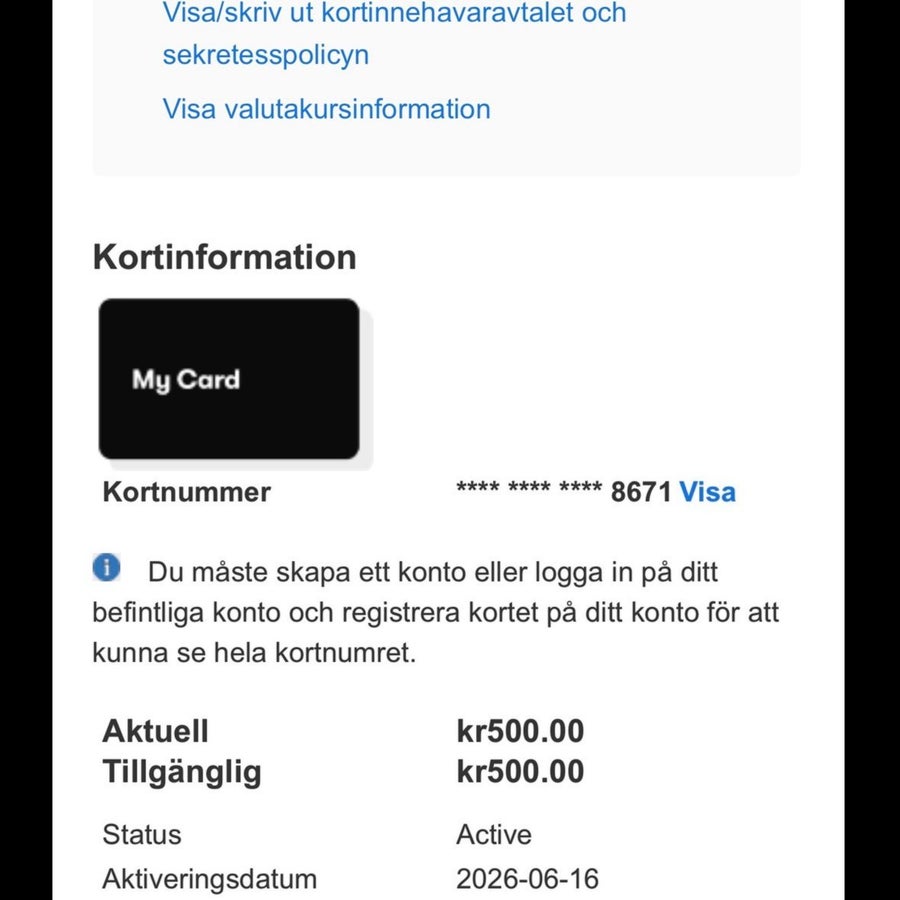Image resolution: width=900 pixels, height=900 pixels.
Task: Click the Tillgänglig label
Action: coord(182,772)
